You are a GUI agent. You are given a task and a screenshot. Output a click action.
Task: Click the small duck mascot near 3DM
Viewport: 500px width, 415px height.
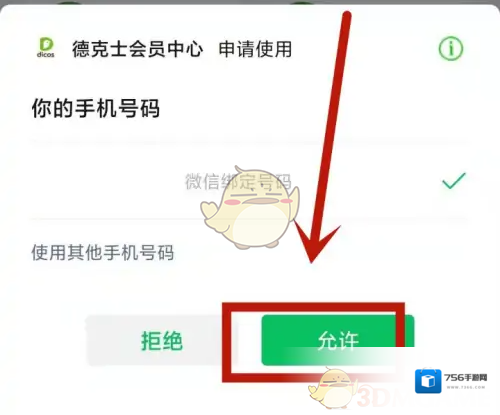(332, 388)
